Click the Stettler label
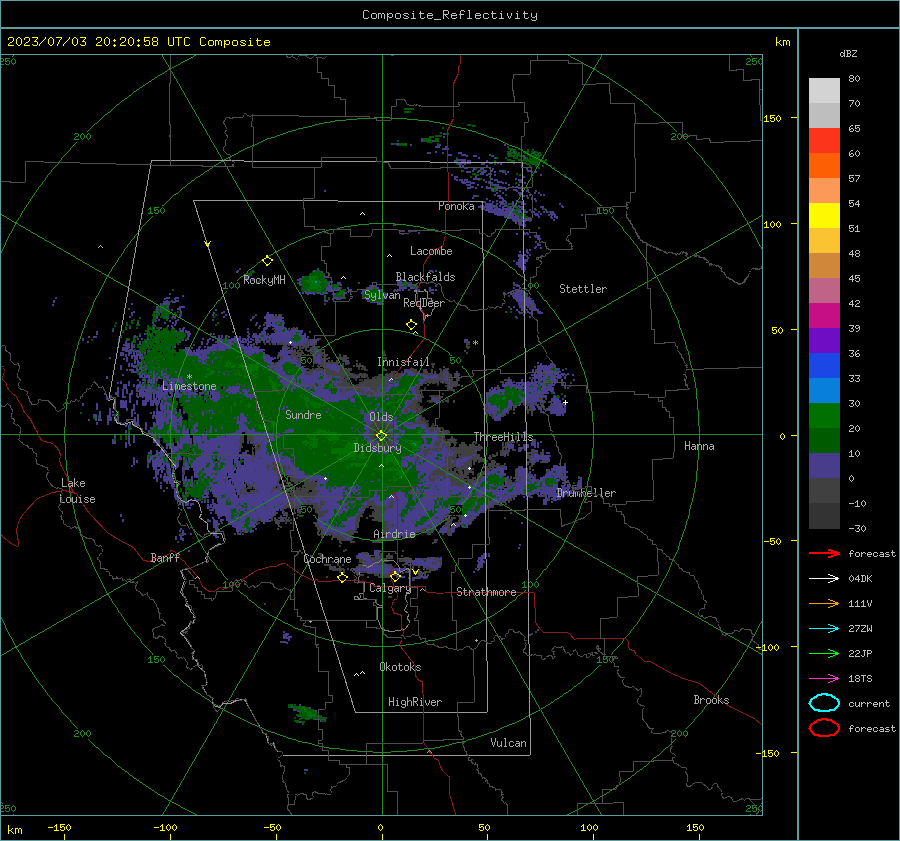This screenshot has height=841, width=900. (x=583, y=289)
